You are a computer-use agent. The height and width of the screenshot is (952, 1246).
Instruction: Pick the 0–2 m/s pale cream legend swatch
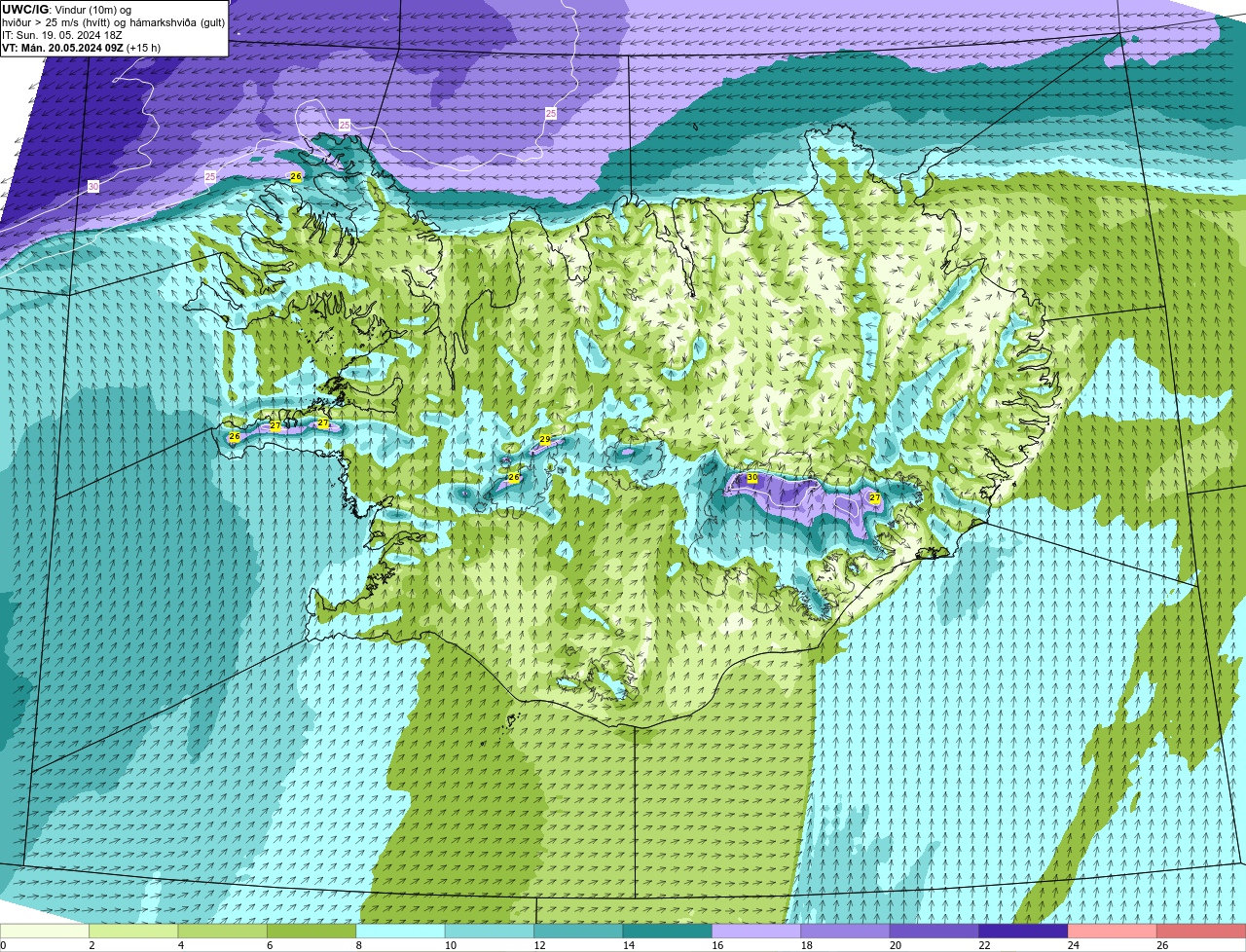[45, 931]
